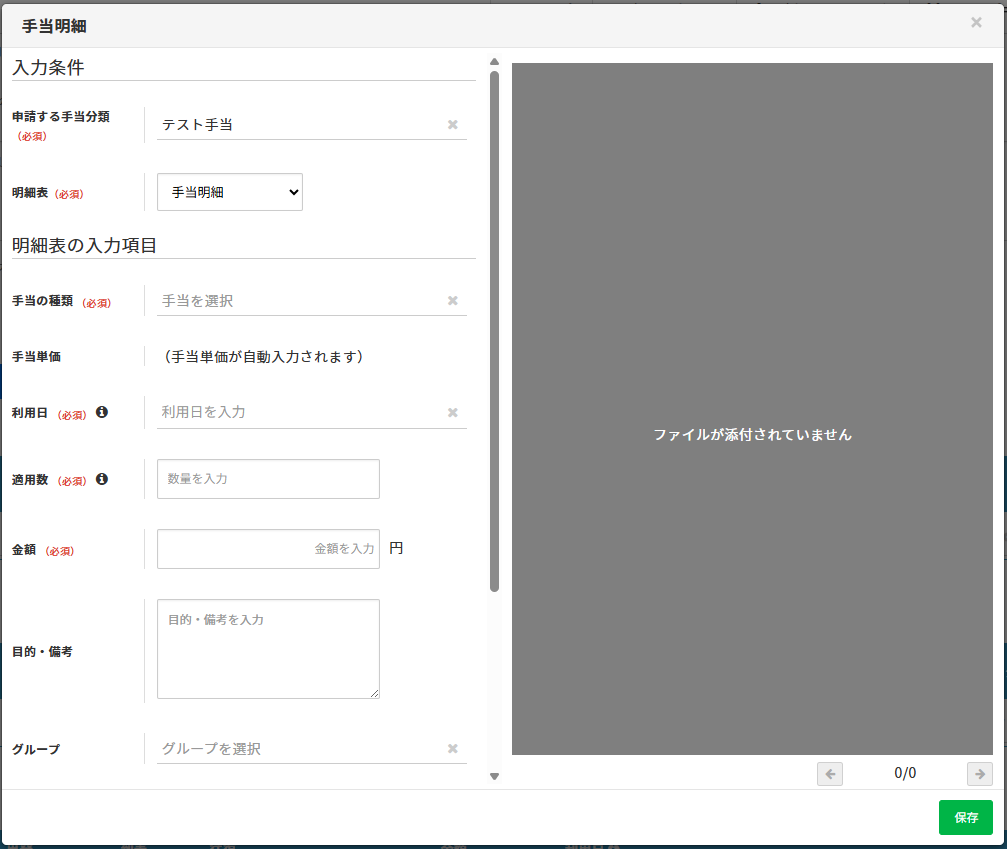Image resolution: width=1007 pixels, height=849 pixels.
Task: Clear the 利用日 date field with x icon
Action: pos(452,413)
